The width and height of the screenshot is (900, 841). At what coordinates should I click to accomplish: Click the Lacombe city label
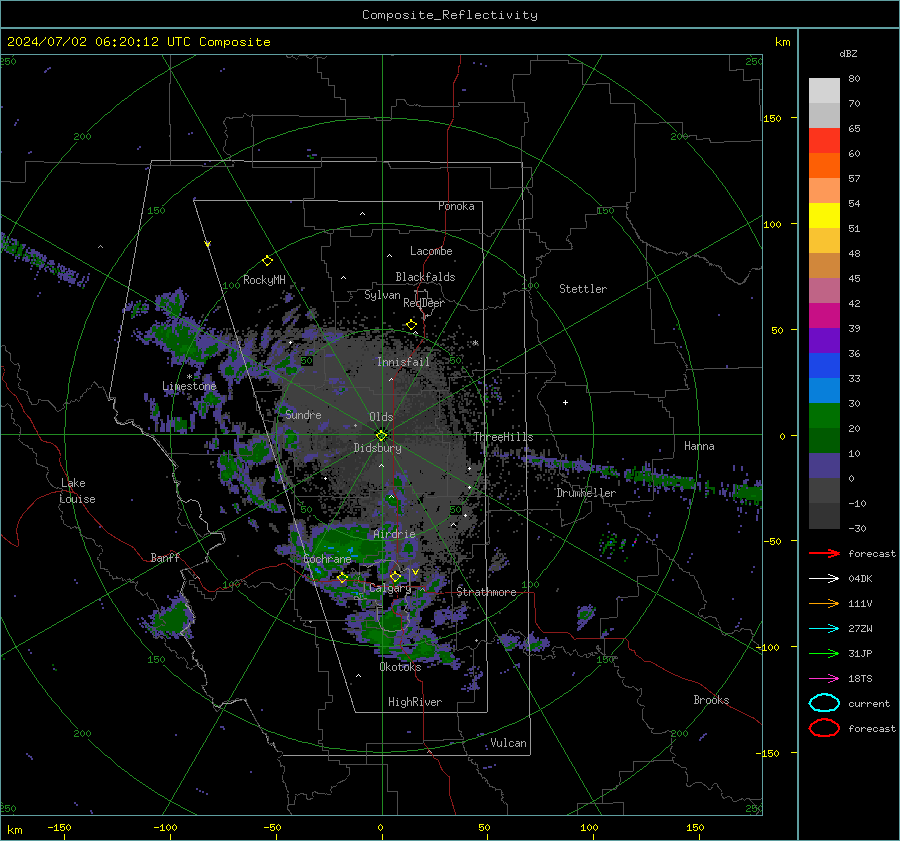[431, 251]
